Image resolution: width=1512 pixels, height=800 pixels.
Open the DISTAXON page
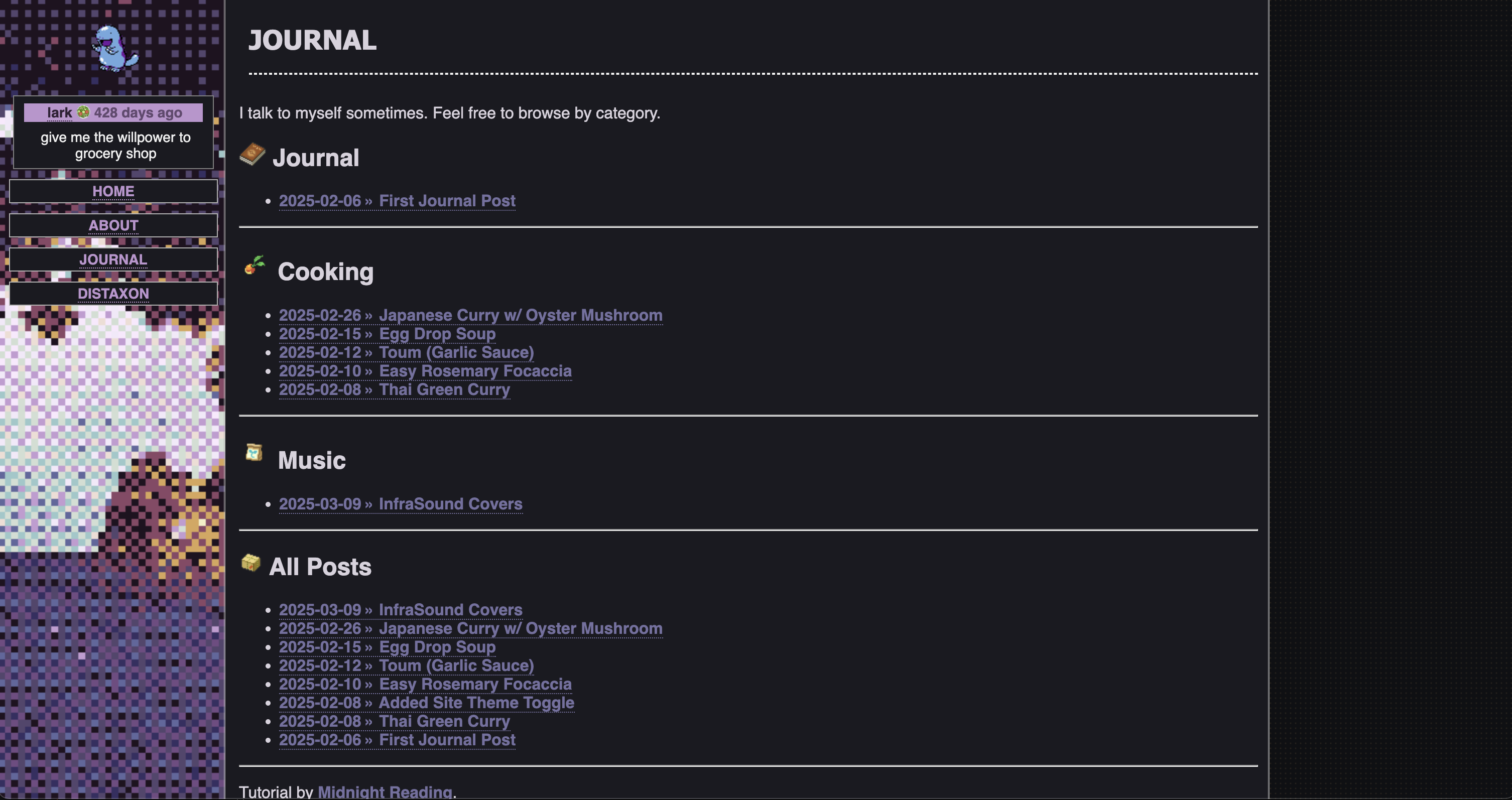[x=113, y=294]
